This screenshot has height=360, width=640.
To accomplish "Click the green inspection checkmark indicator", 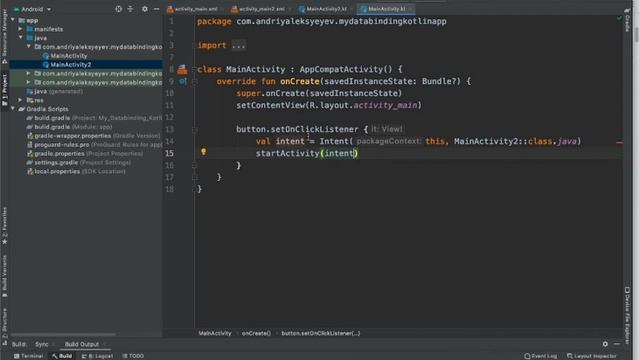I will [x=619, y=18].
